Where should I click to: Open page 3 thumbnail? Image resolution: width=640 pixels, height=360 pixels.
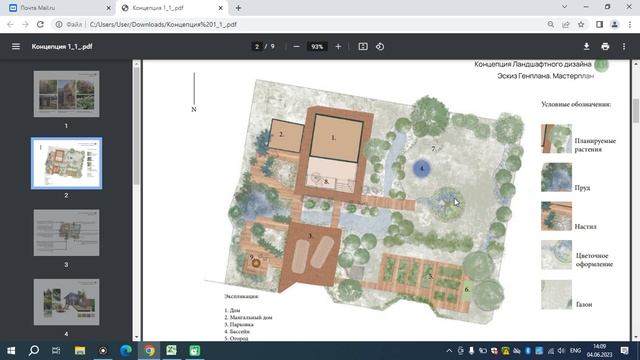pos(66,233)
